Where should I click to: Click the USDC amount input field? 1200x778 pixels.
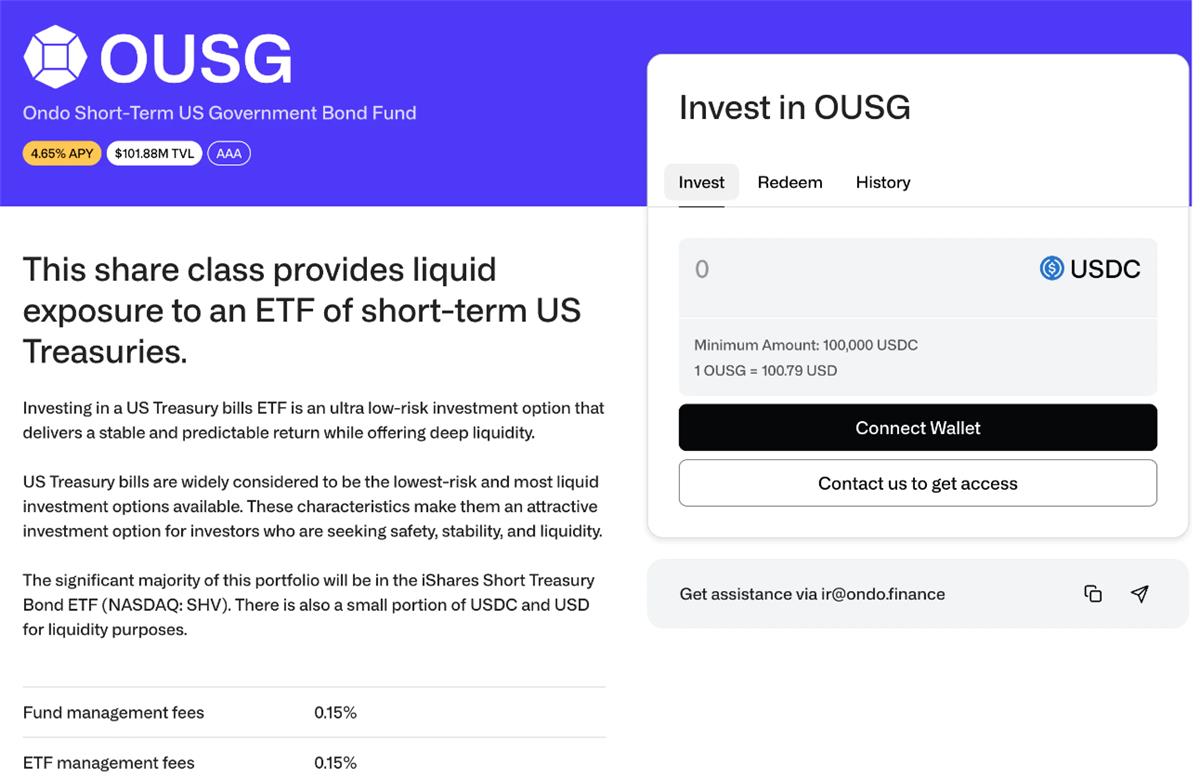click(x=850, y=269)
